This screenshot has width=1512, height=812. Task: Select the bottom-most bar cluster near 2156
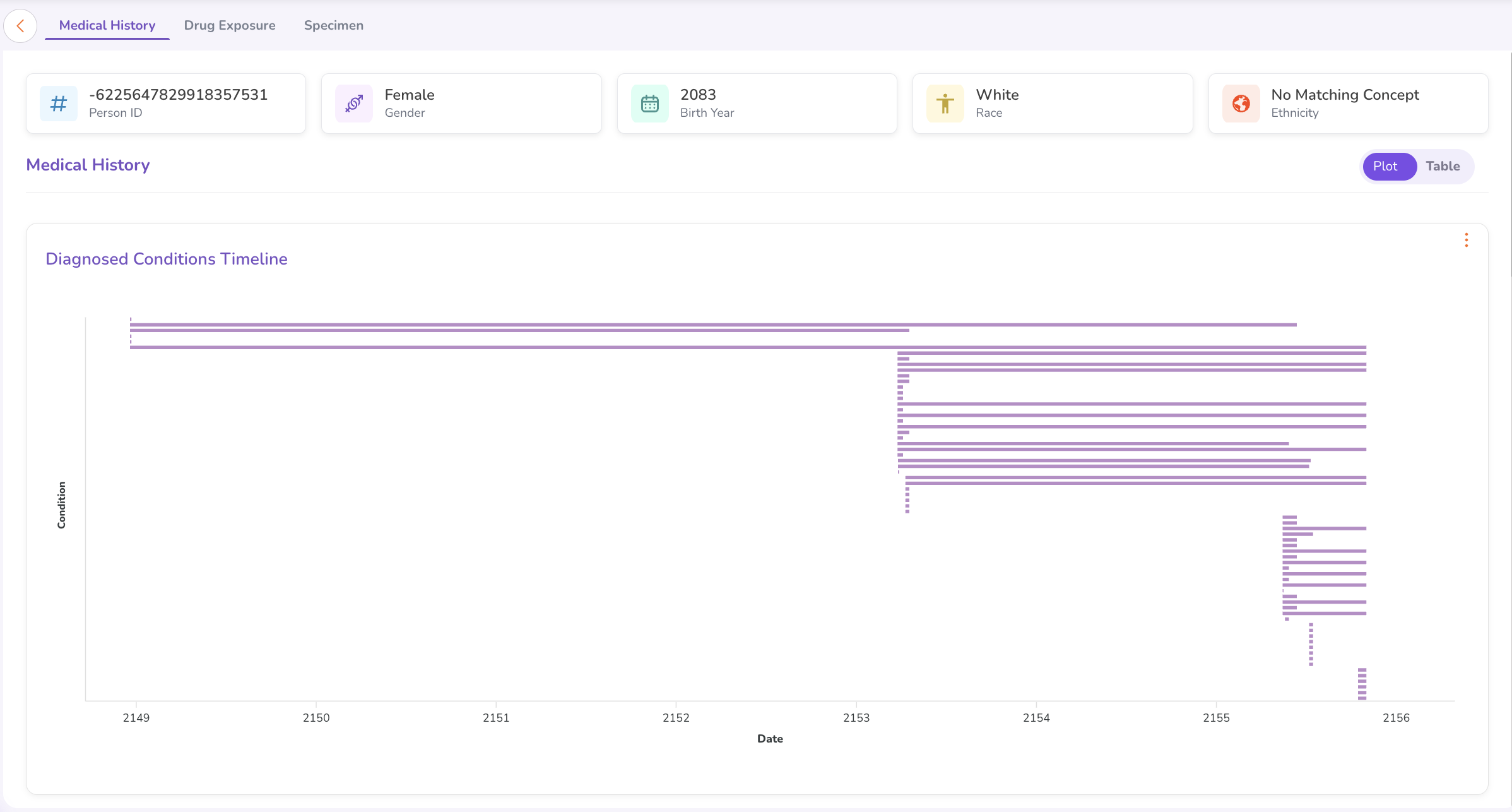click(x=1362, y=684)
